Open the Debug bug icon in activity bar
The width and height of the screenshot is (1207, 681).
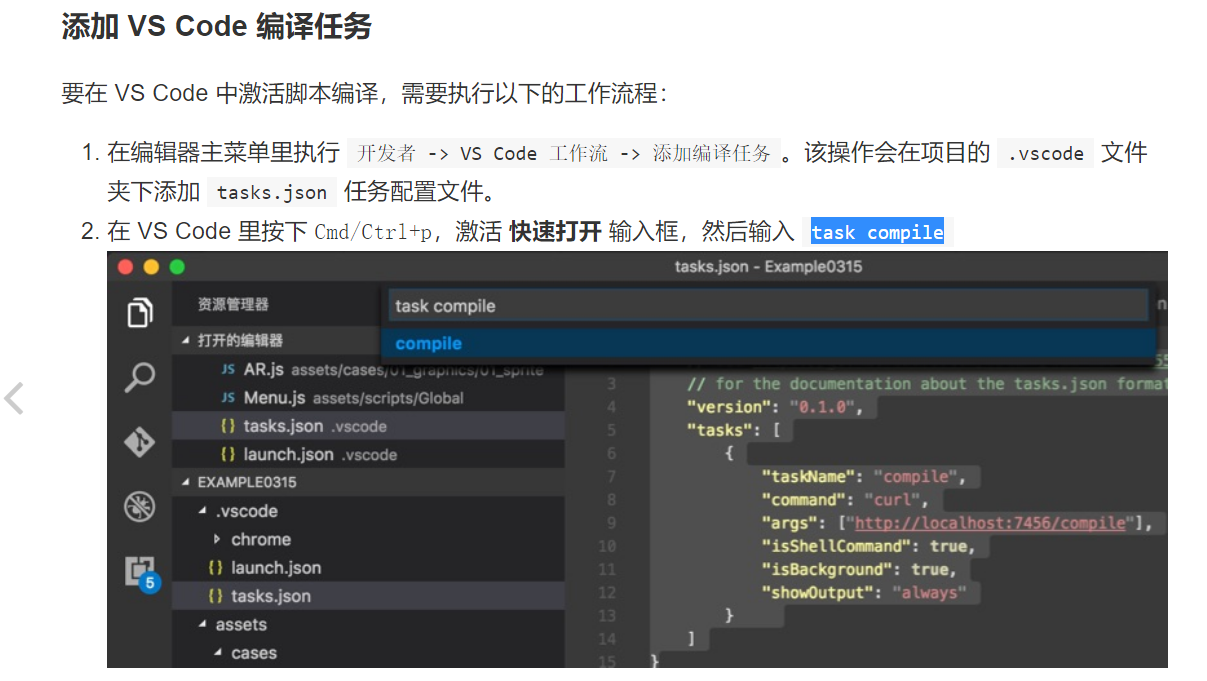[x=140, y=506]
